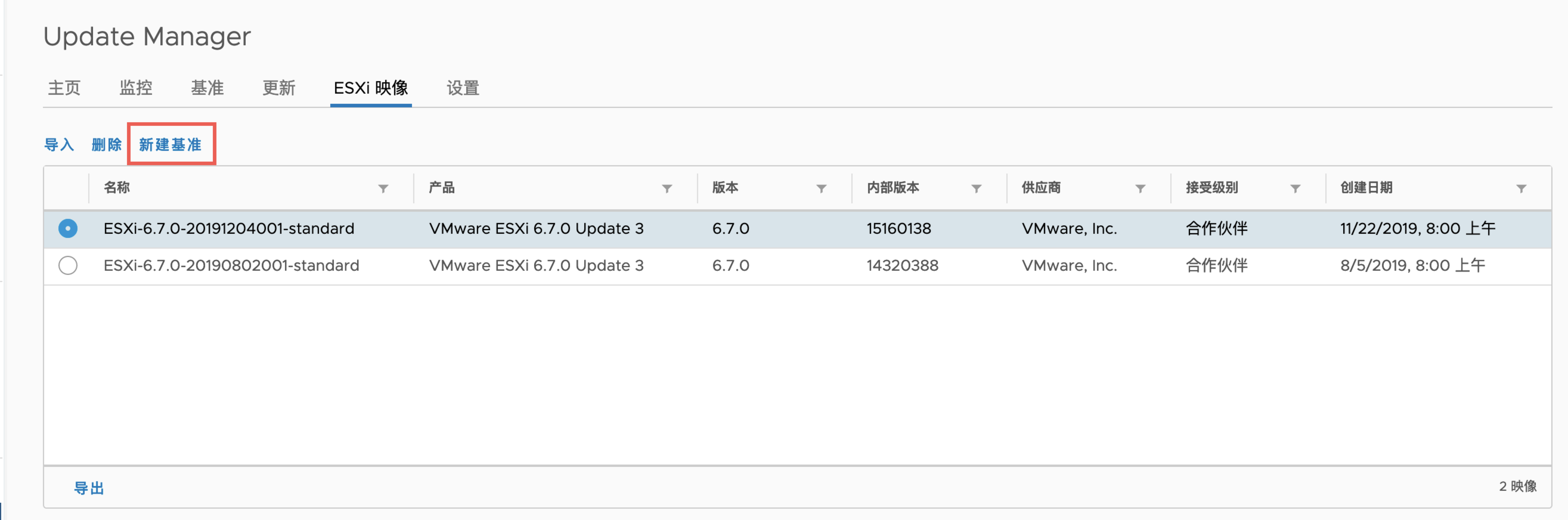Select radio for ESXi-6.7.0-20191204001-standard
Viewport: 1568px width, 520px height.
click(68, 228)
